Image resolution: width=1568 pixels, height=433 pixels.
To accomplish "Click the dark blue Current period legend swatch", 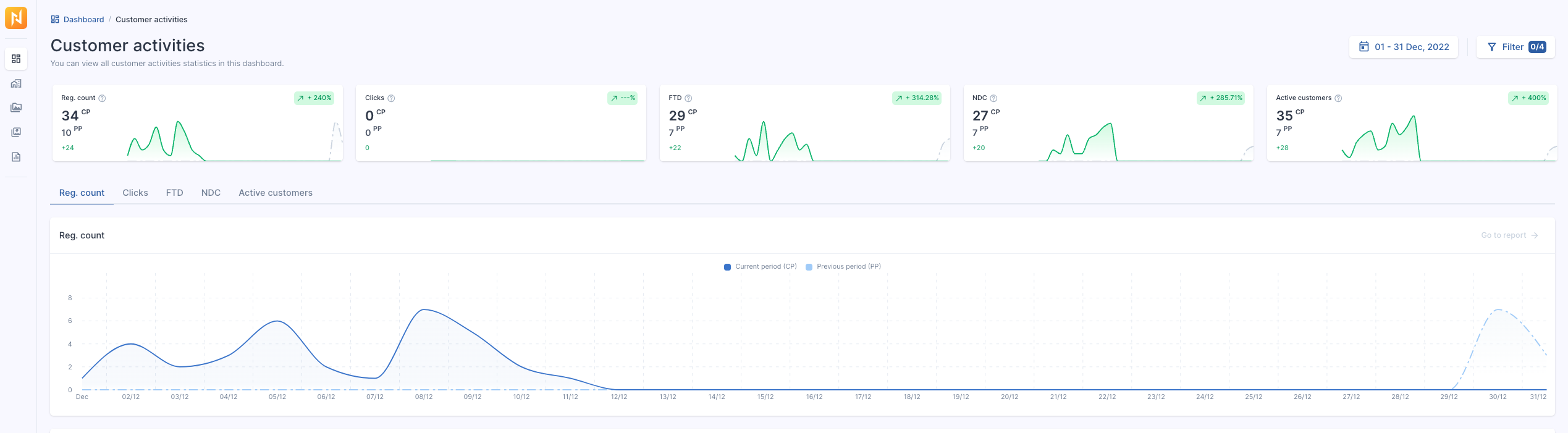I will 728,267.
